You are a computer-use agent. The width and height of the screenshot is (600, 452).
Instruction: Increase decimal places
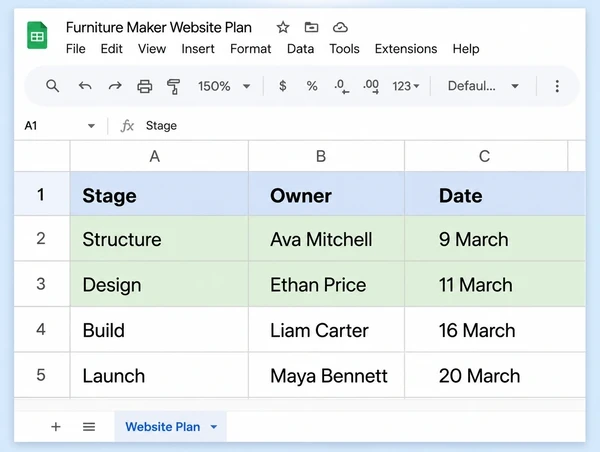click(371, 86)
